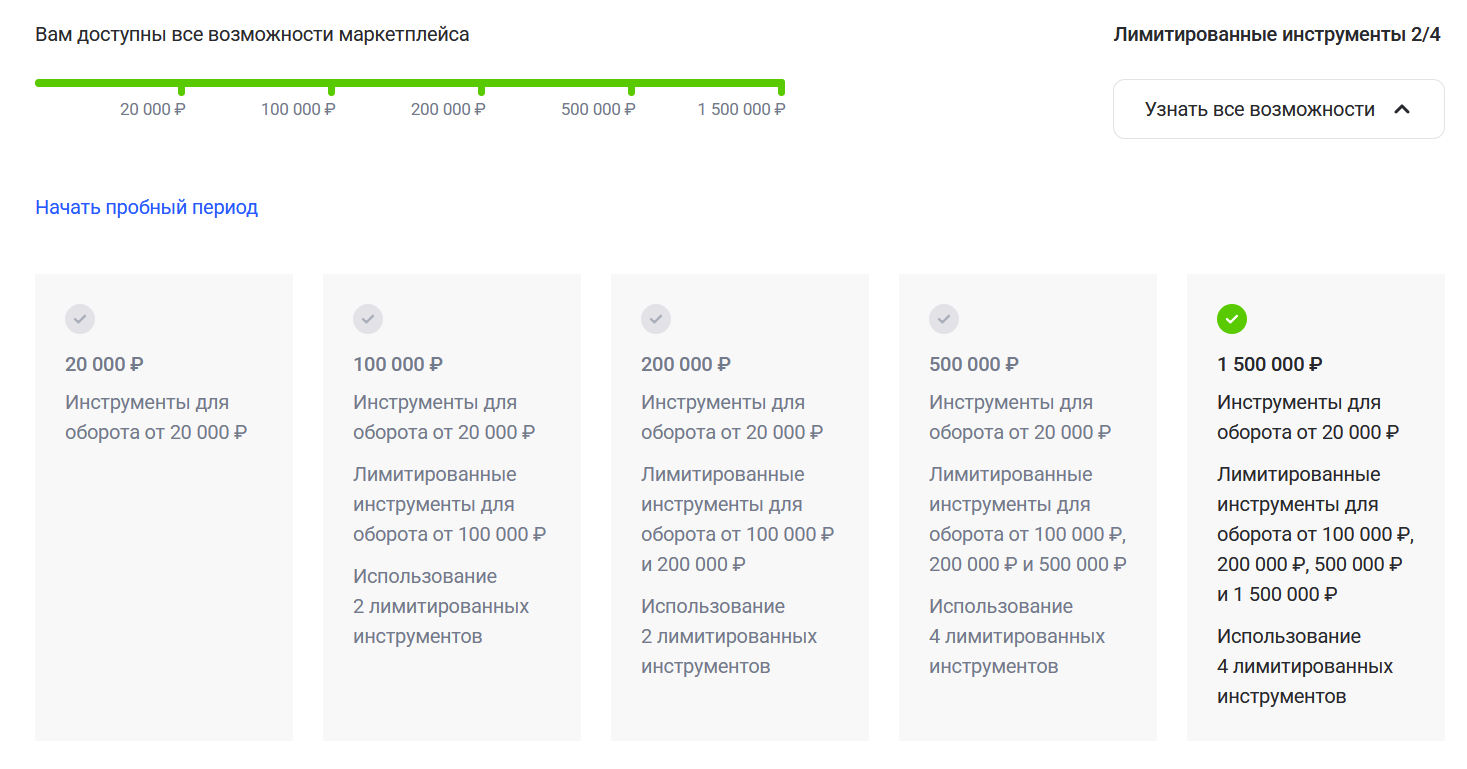Click the ruble symbol in the 20 000 ₽ heading
This screenshot has height=769, width=1467.
pyautogui.click(x=135, y=363)
